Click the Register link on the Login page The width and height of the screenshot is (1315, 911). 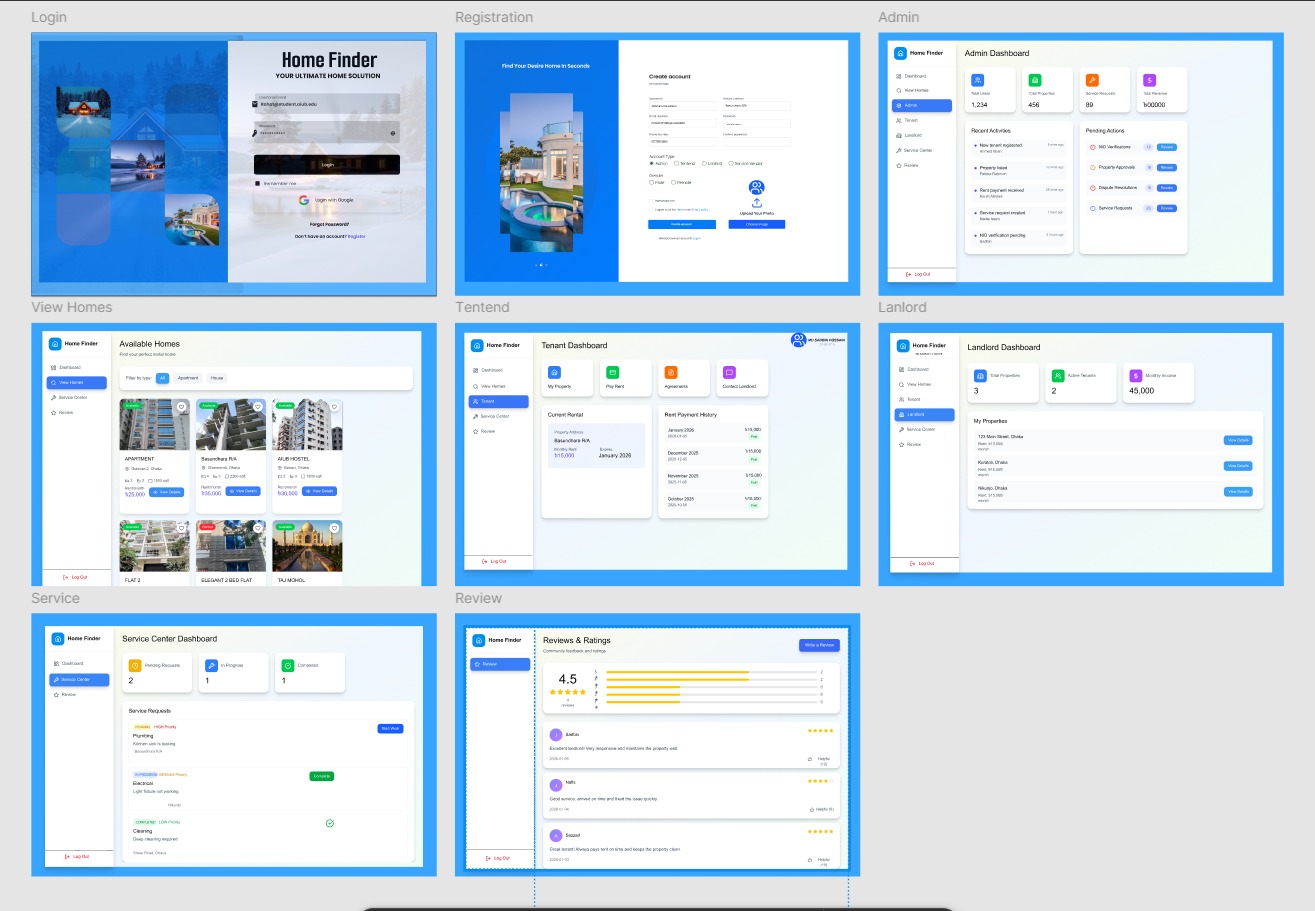point(356,236)
